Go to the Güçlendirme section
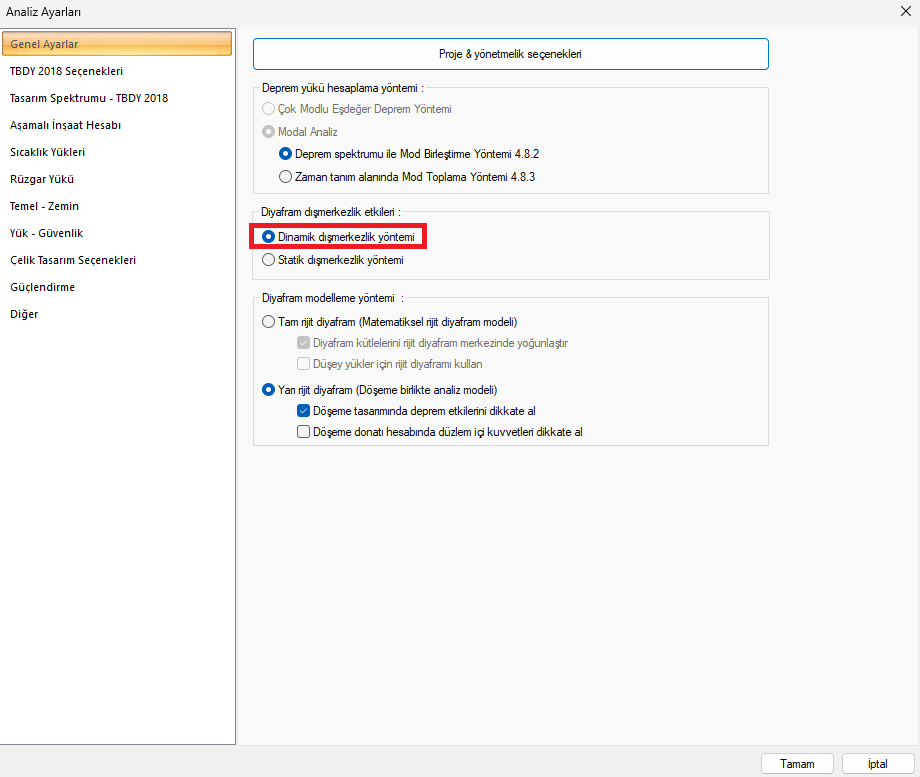This screenshot has height=777, width=920. click(42, 287)
